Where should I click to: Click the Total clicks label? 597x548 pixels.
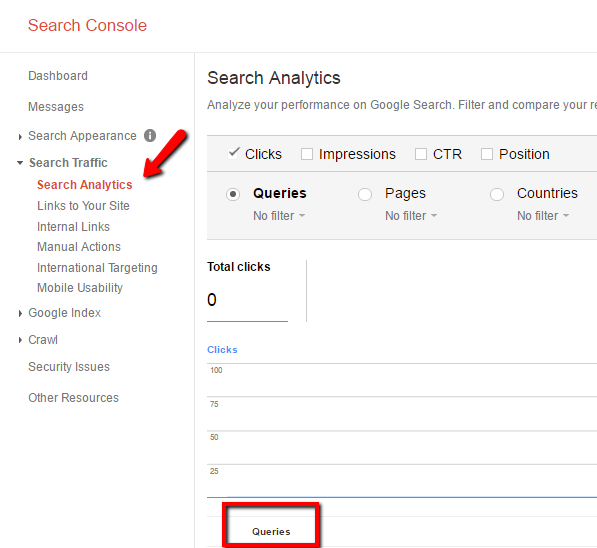click(x=239, y=267)
